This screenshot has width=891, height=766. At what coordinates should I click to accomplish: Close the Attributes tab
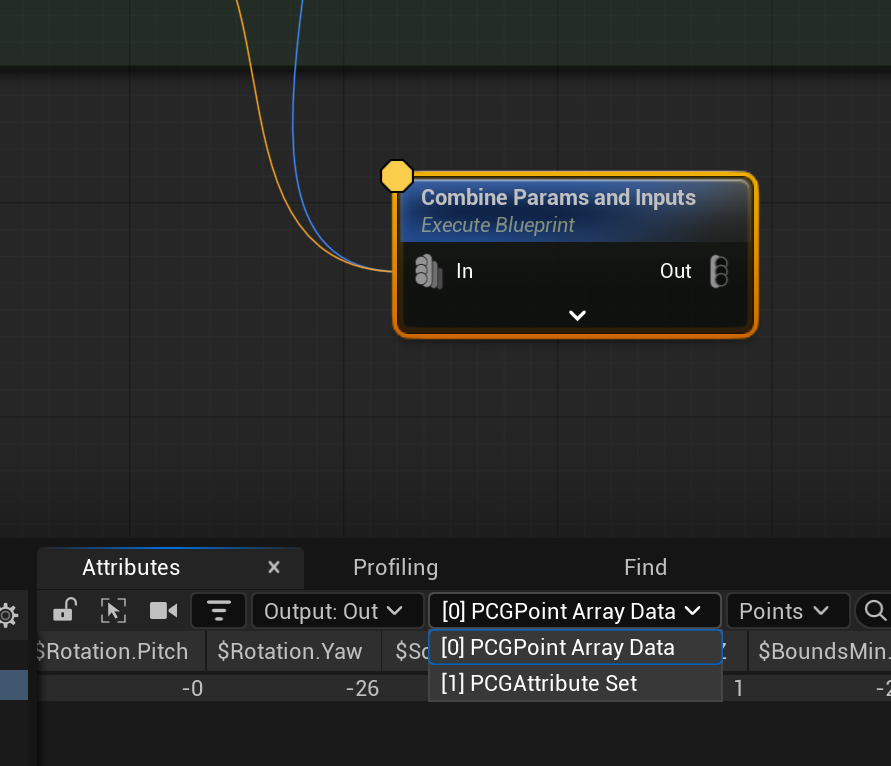pyautogui.click(x=274, y=567)
